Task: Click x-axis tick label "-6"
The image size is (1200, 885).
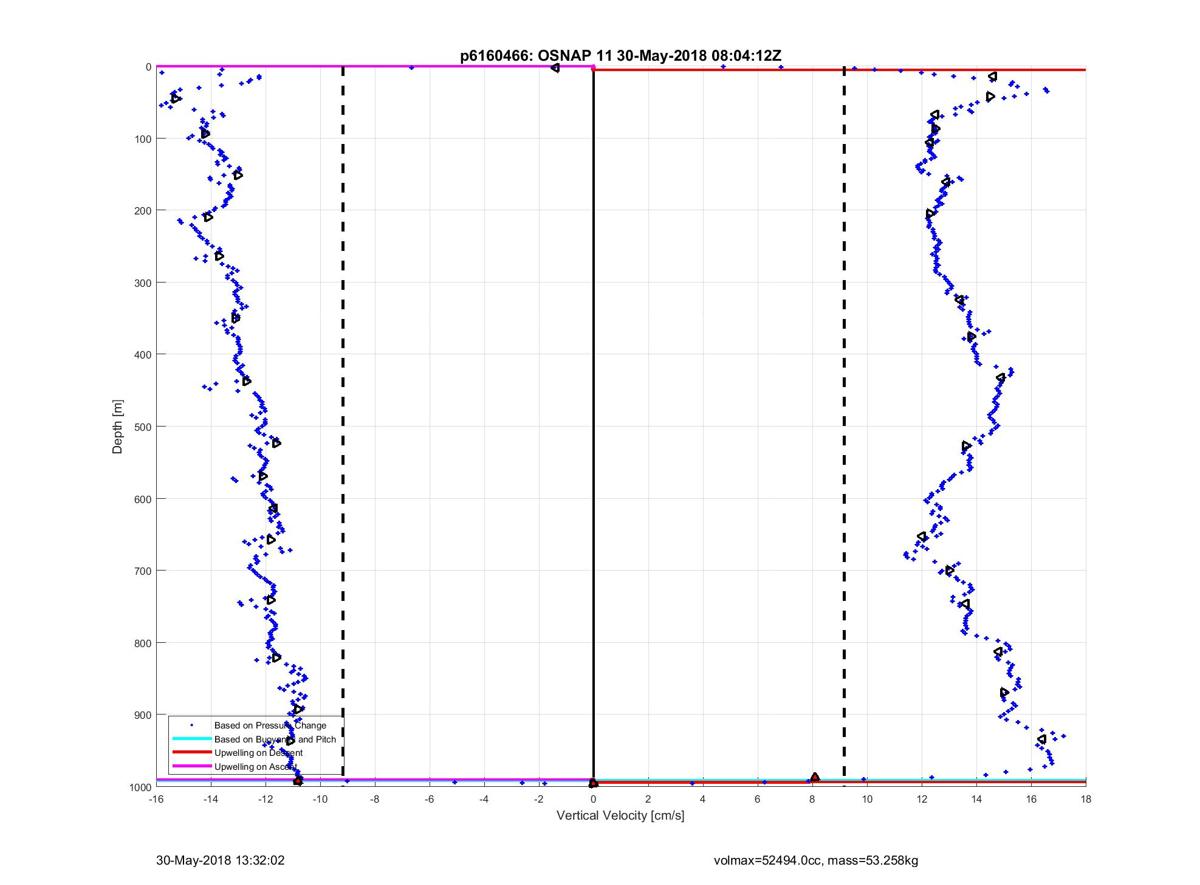Action: (x=430, y=799)
